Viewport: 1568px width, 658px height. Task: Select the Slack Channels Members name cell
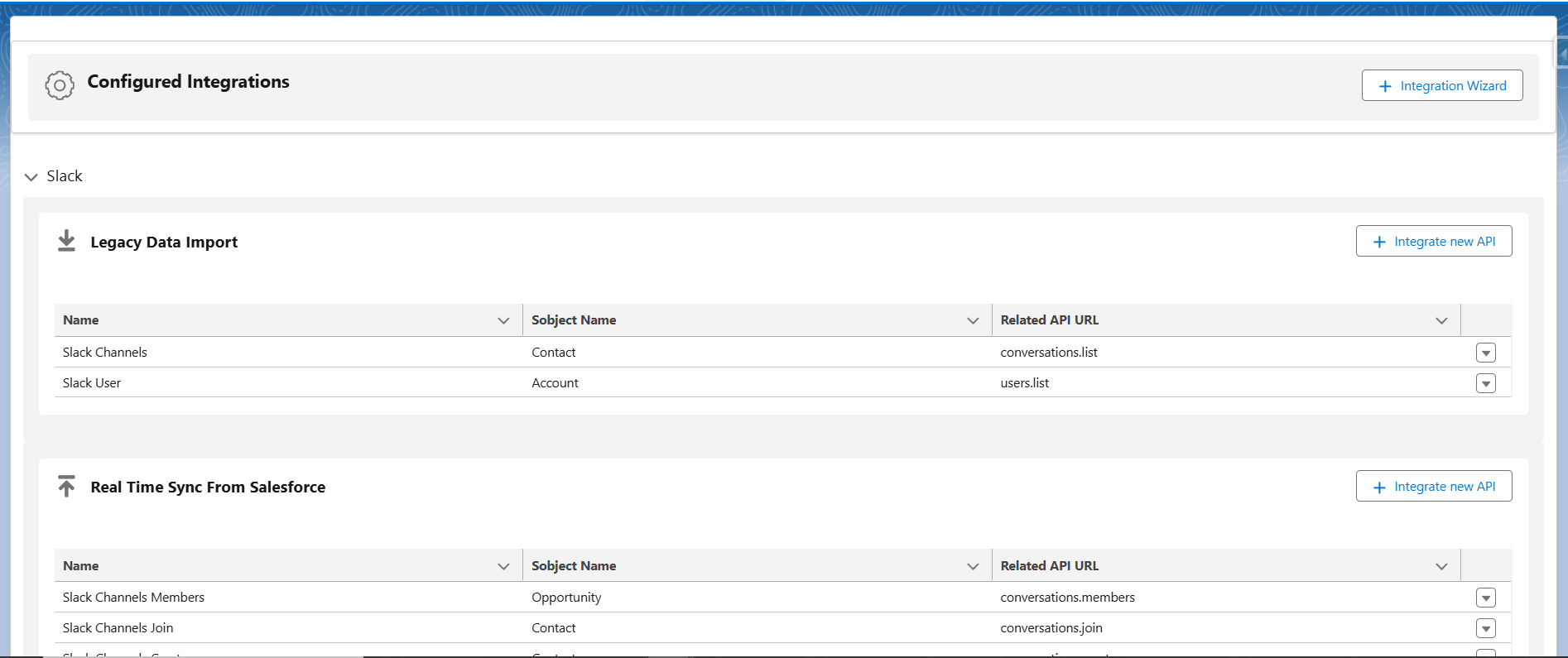288,597
